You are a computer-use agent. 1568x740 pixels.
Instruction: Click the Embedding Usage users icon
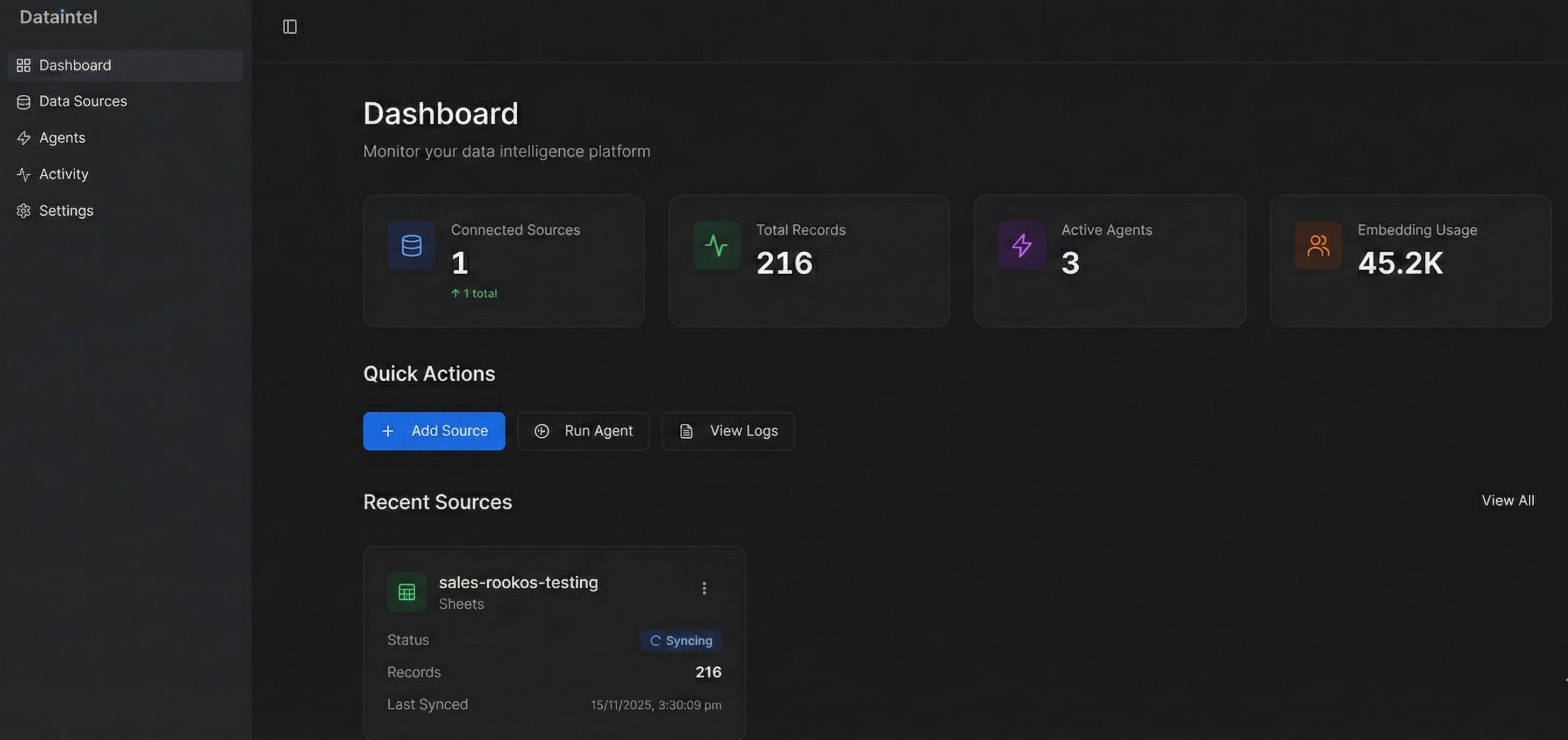[x=1318, y=245]
